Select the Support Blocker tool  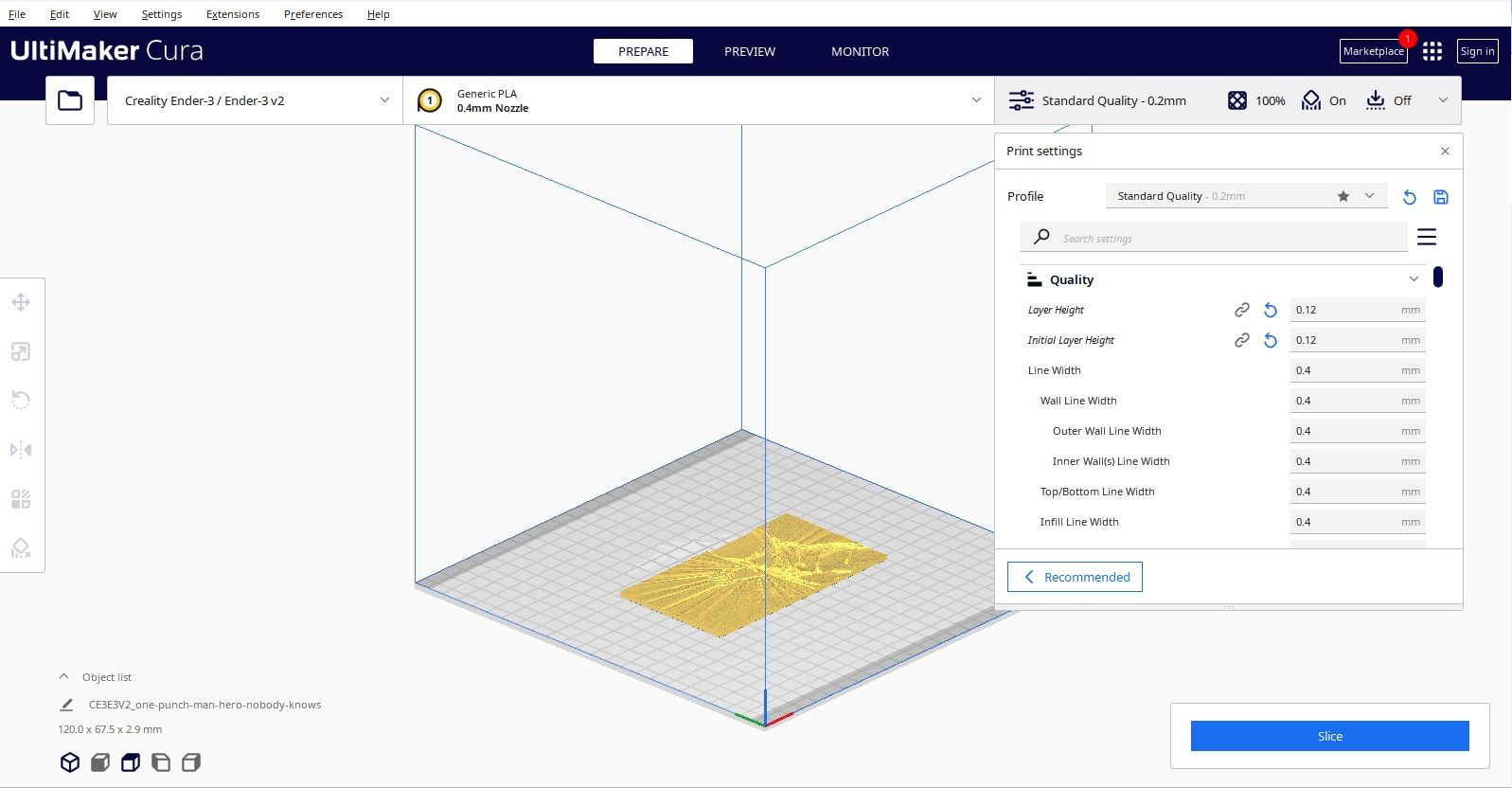pyautogui.click(x=21, y=548)
